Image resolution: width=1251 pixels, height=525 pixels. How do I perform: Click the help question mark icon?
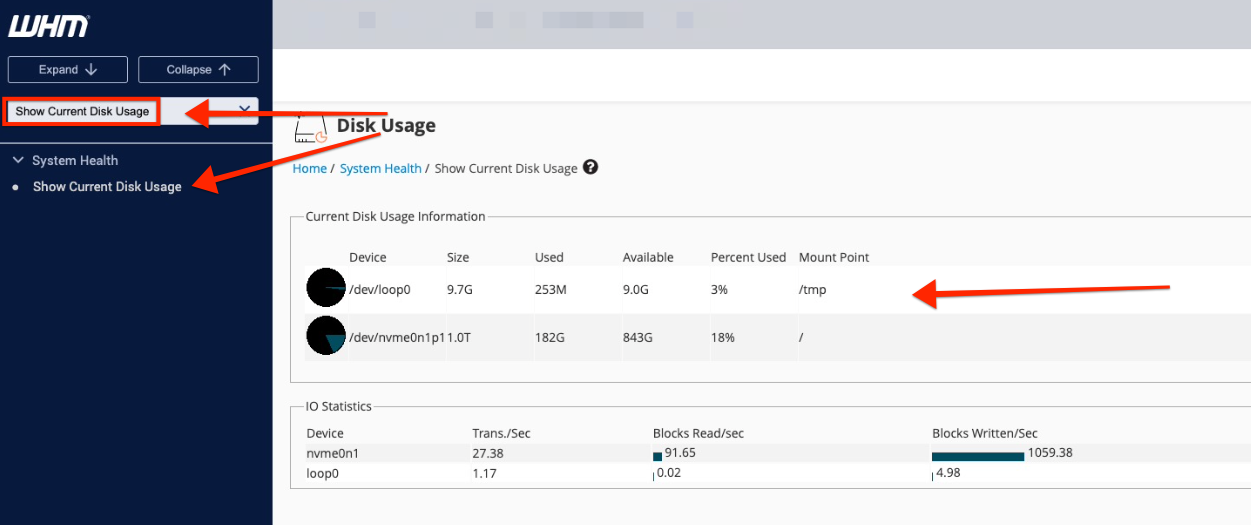click(x=590, y=168)
